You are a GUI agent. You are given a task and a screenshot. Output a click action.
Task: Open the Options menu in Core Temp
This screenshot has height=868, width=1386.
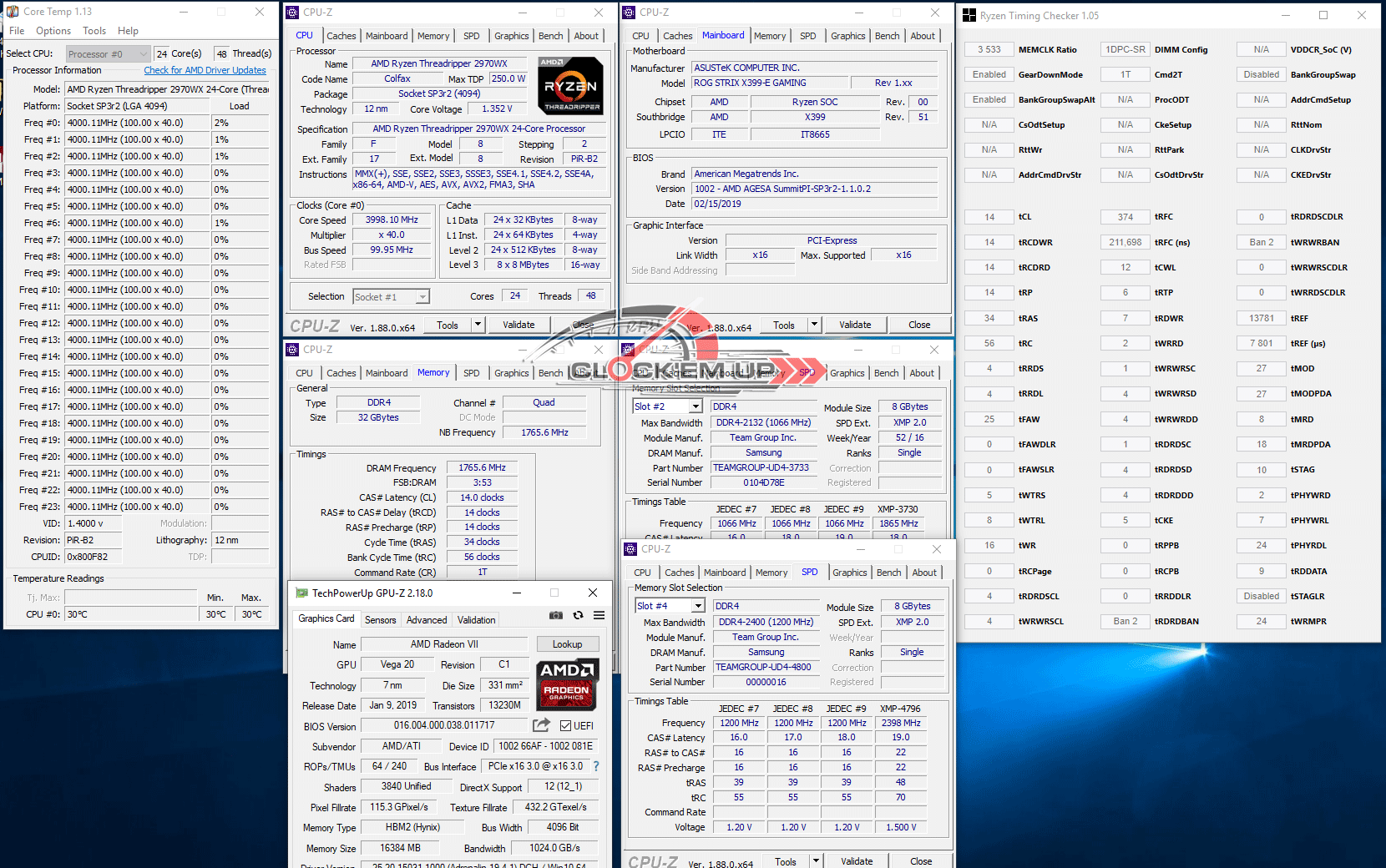coord(53,31)
